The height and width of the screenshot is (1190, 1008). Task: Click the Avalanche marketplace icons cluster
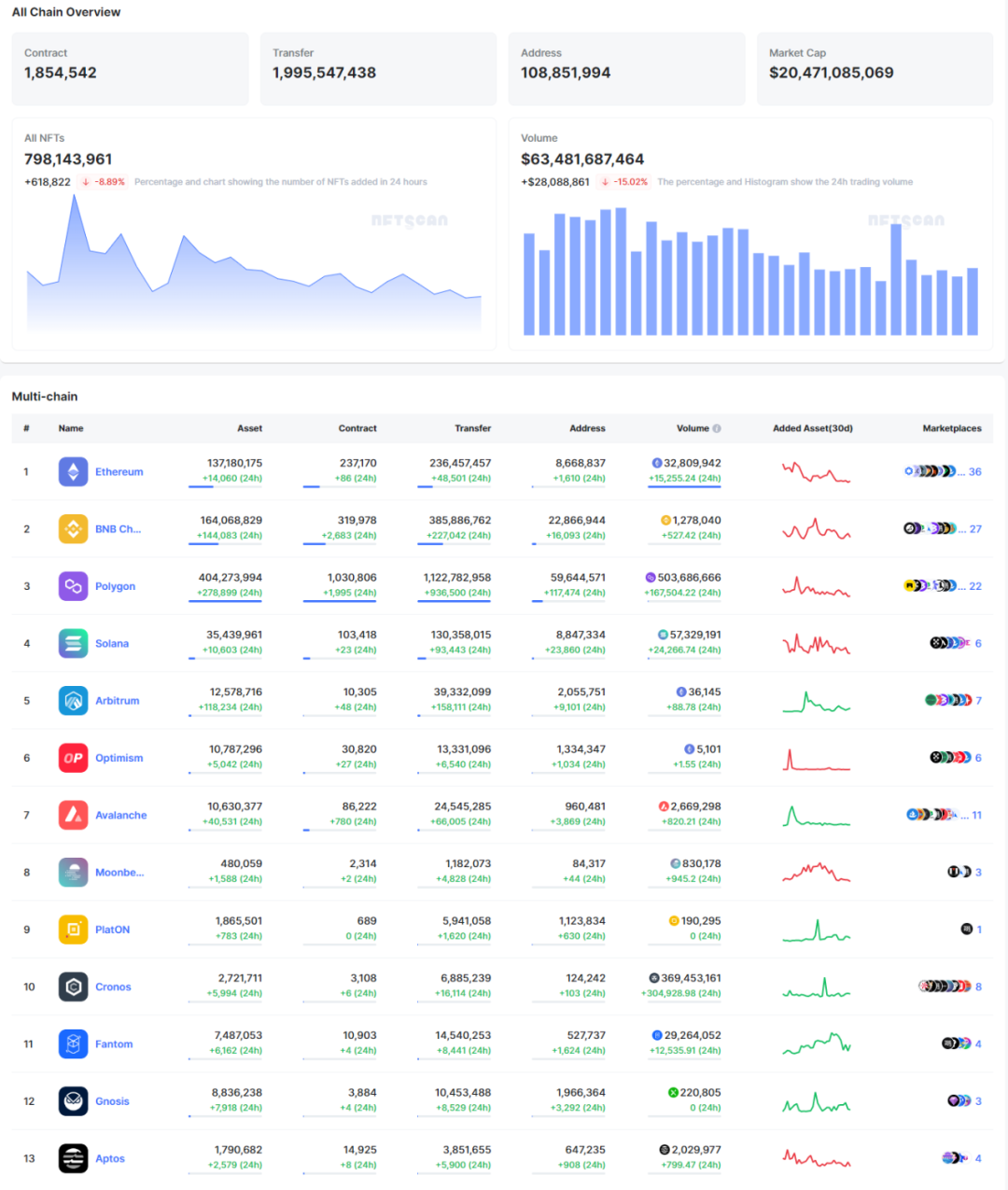(x=931, y=815)
